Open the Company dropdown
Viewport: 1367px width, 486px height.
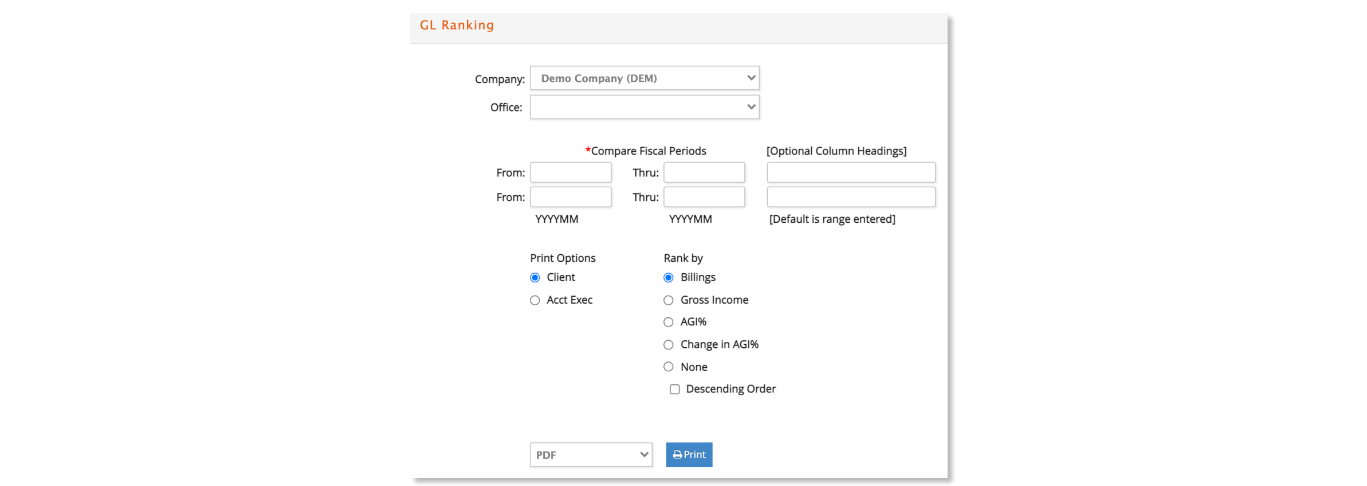645,78
